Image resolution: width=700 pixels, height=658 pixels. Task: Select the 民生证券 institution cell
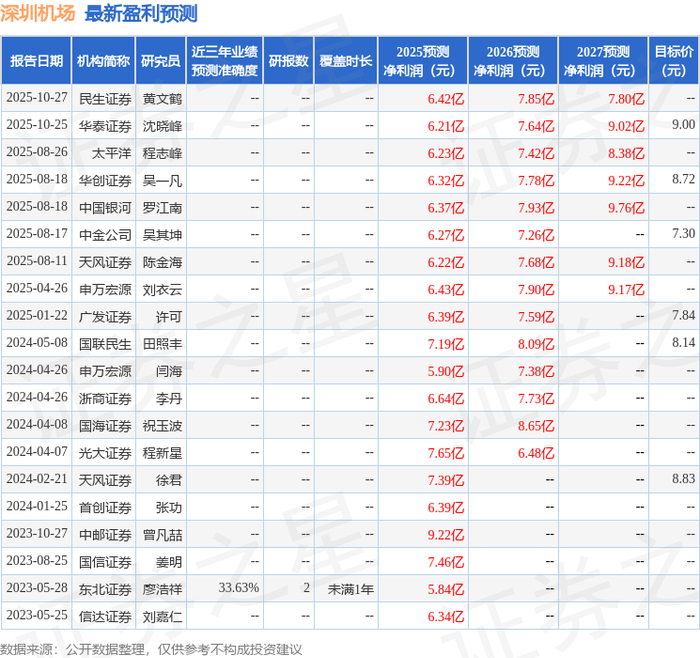tap(105, 99)
